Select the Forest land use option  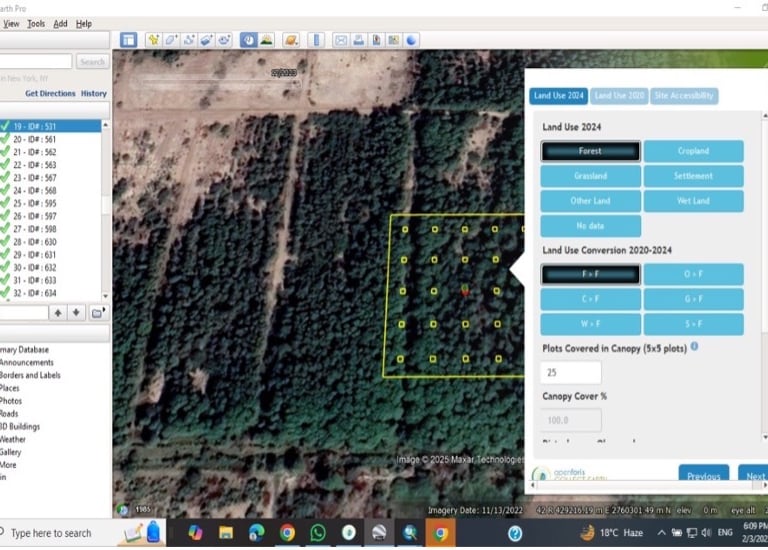point(590,151)
